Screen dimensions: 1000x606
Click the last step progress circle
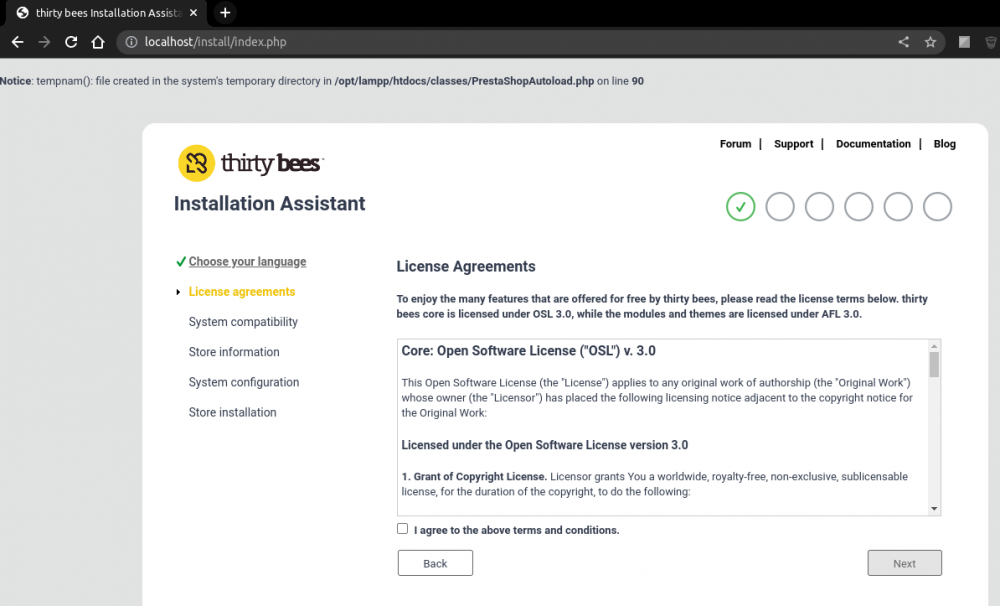click(x=937, y=207)
